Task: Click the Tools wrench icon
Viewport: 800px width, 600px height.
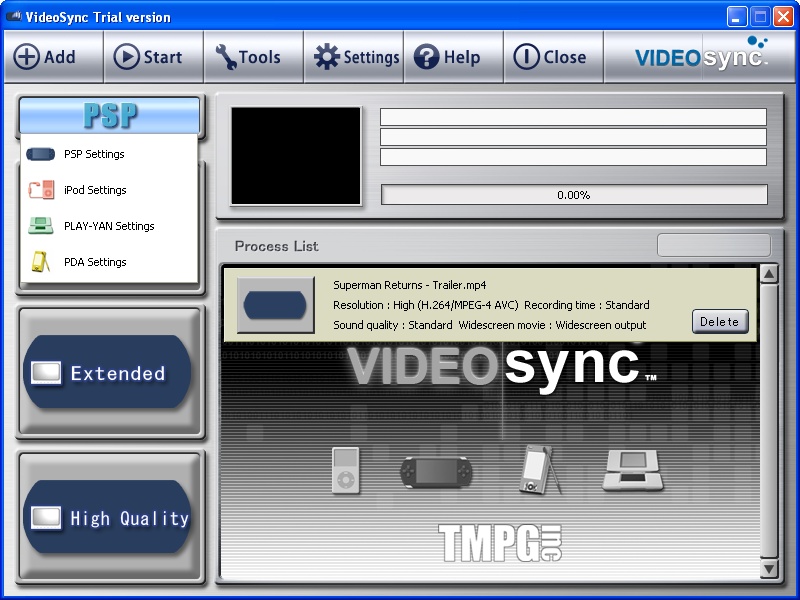Action: (x=225, y=57)
